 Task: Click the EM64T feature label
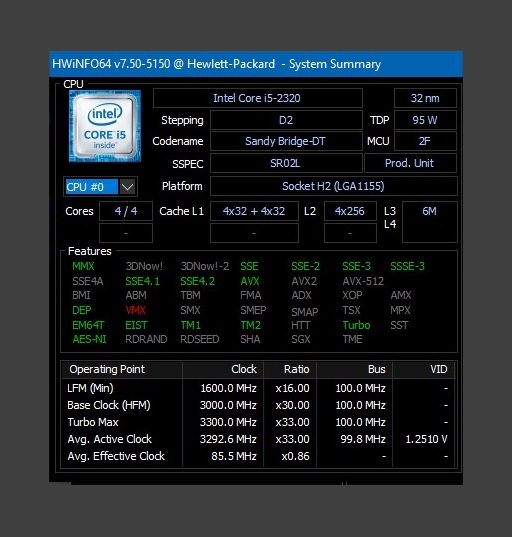pyautogui.click(x=88, y=325)
